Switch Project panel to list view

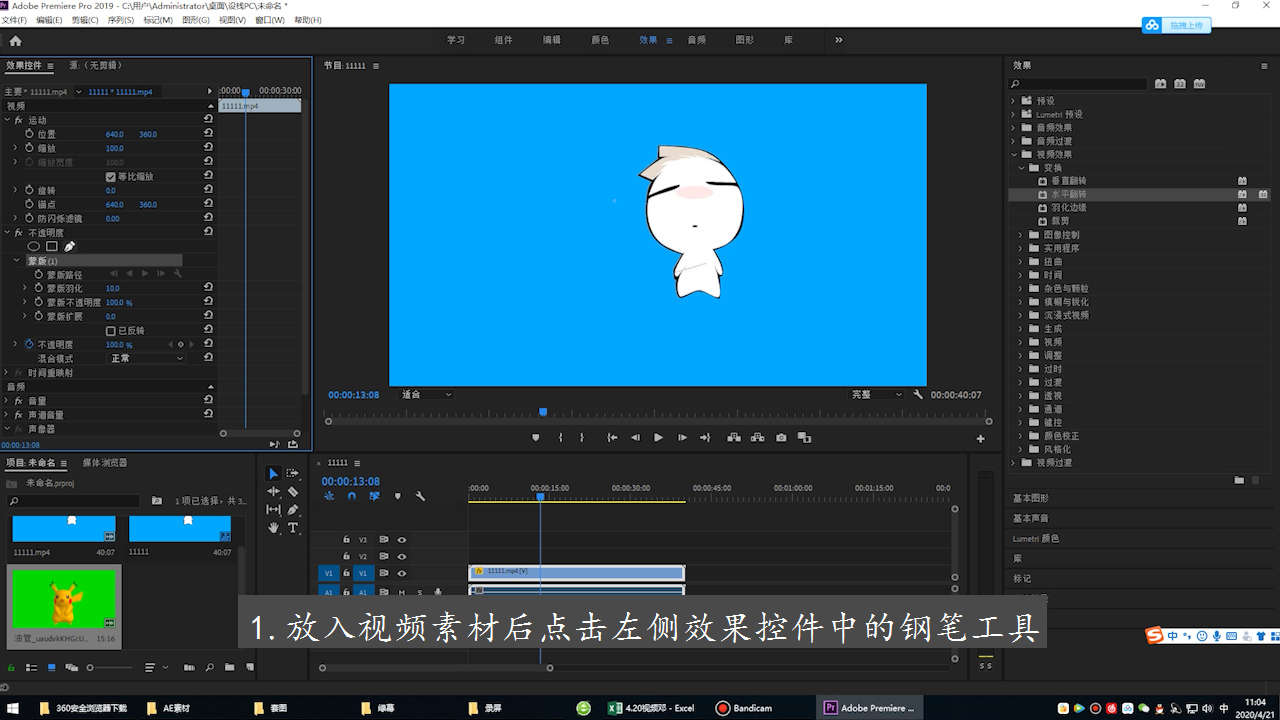[31, 667]
